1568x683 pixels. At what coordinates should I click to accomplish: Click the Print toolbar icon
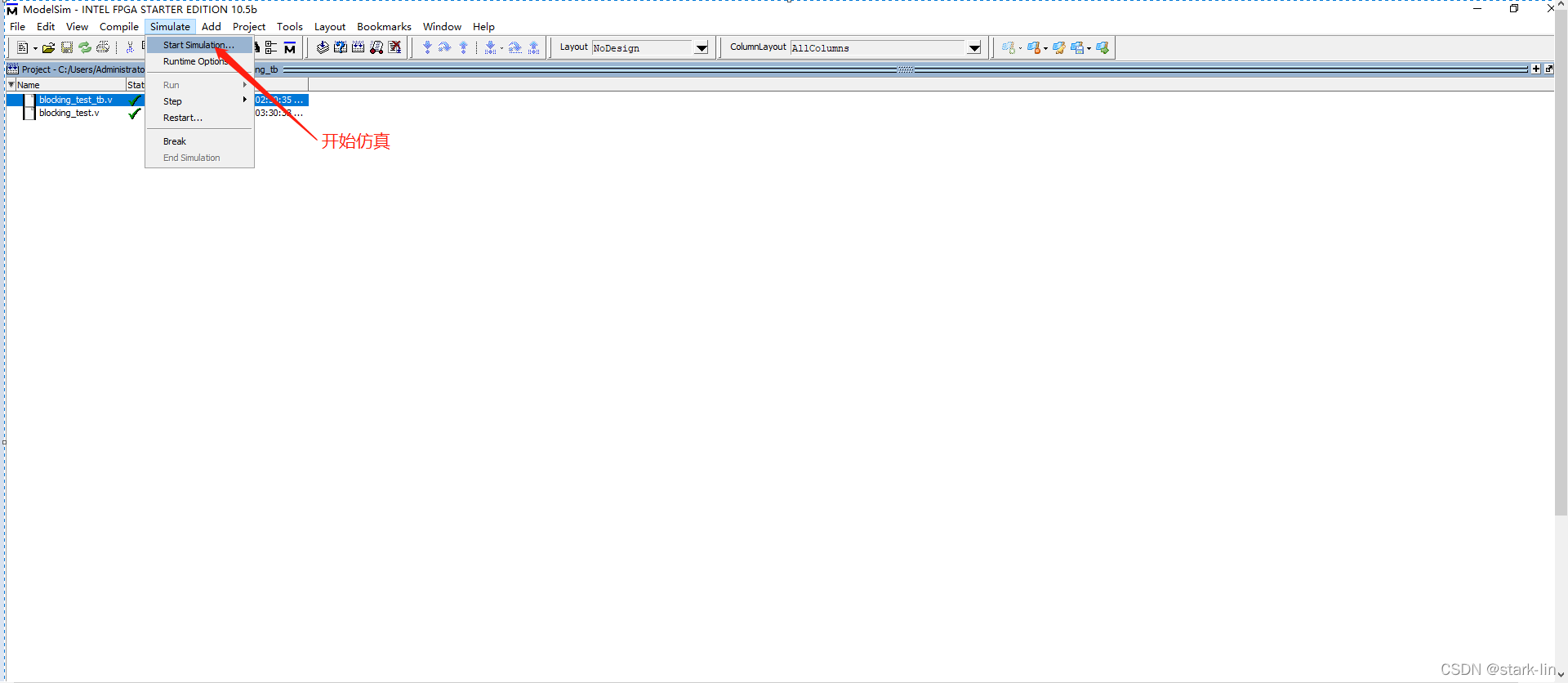103,47
